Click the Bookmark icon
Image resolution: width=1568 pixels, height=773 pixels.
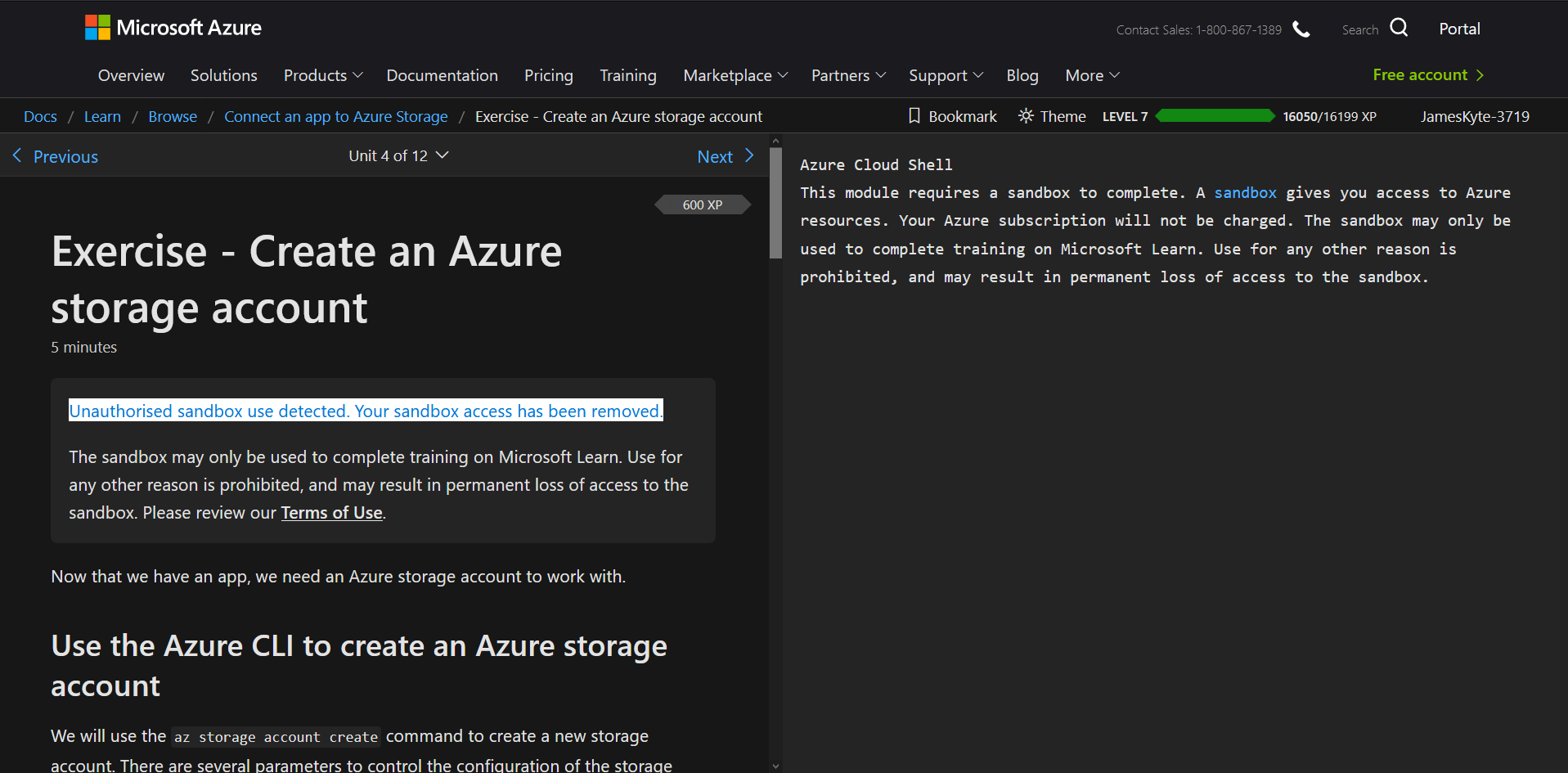point(914,116)
